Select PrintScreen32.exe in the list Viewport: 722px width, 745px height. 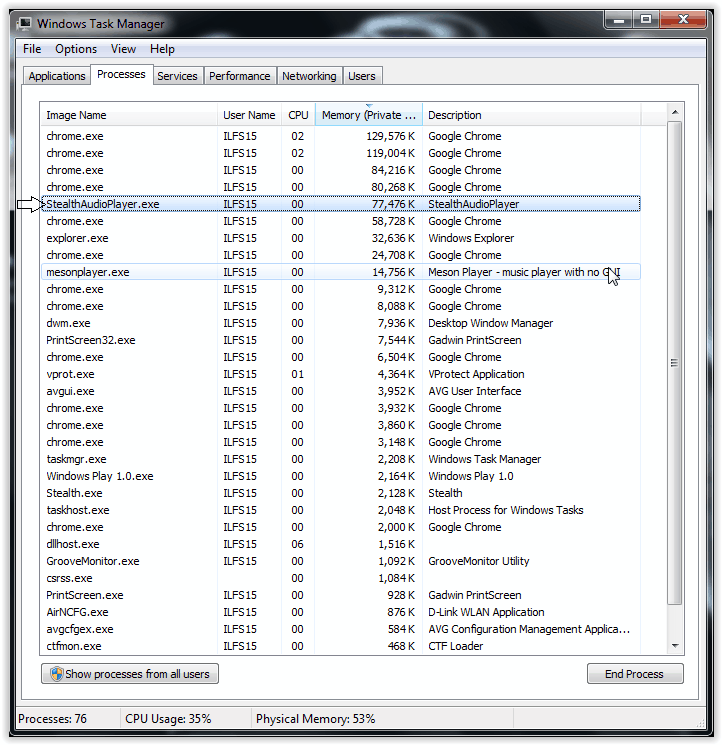point(341,340)
